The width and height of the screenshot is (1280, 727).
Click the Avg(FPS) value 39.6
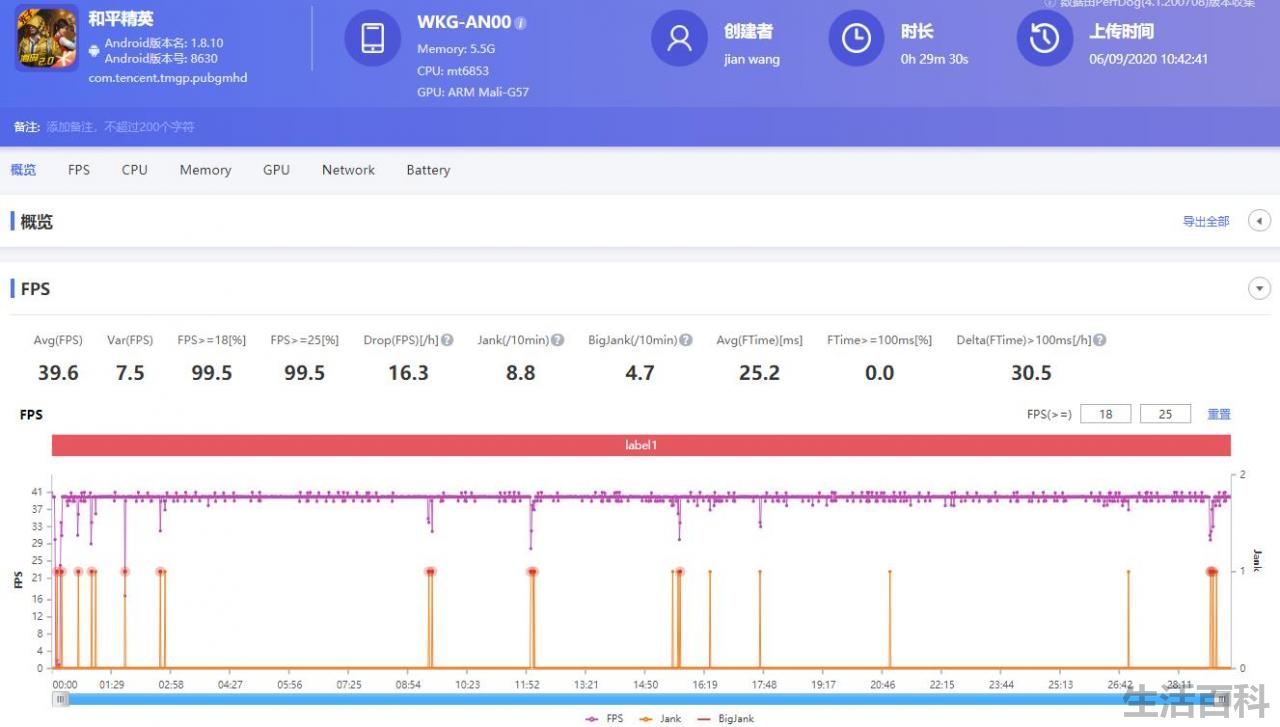58,373
